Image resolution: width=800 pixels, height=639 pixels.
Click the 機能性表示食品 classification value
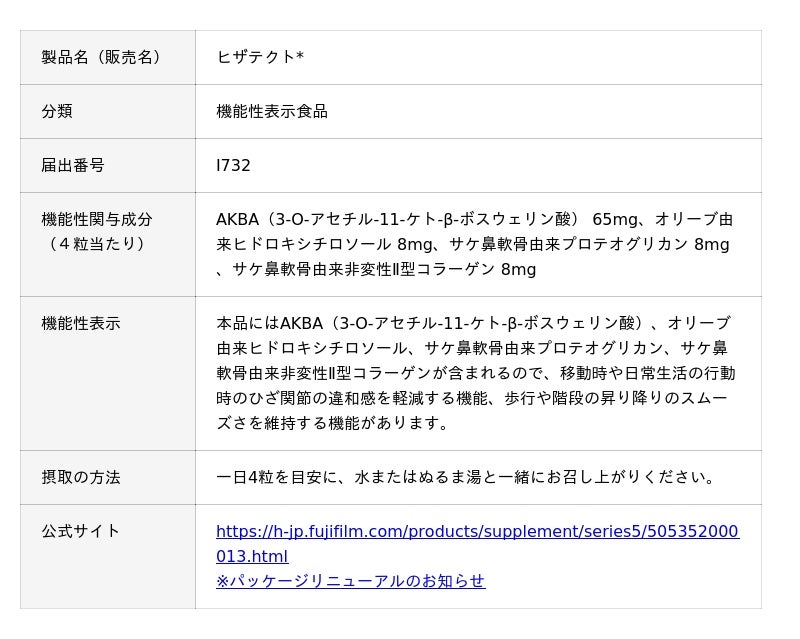(272, 111)
